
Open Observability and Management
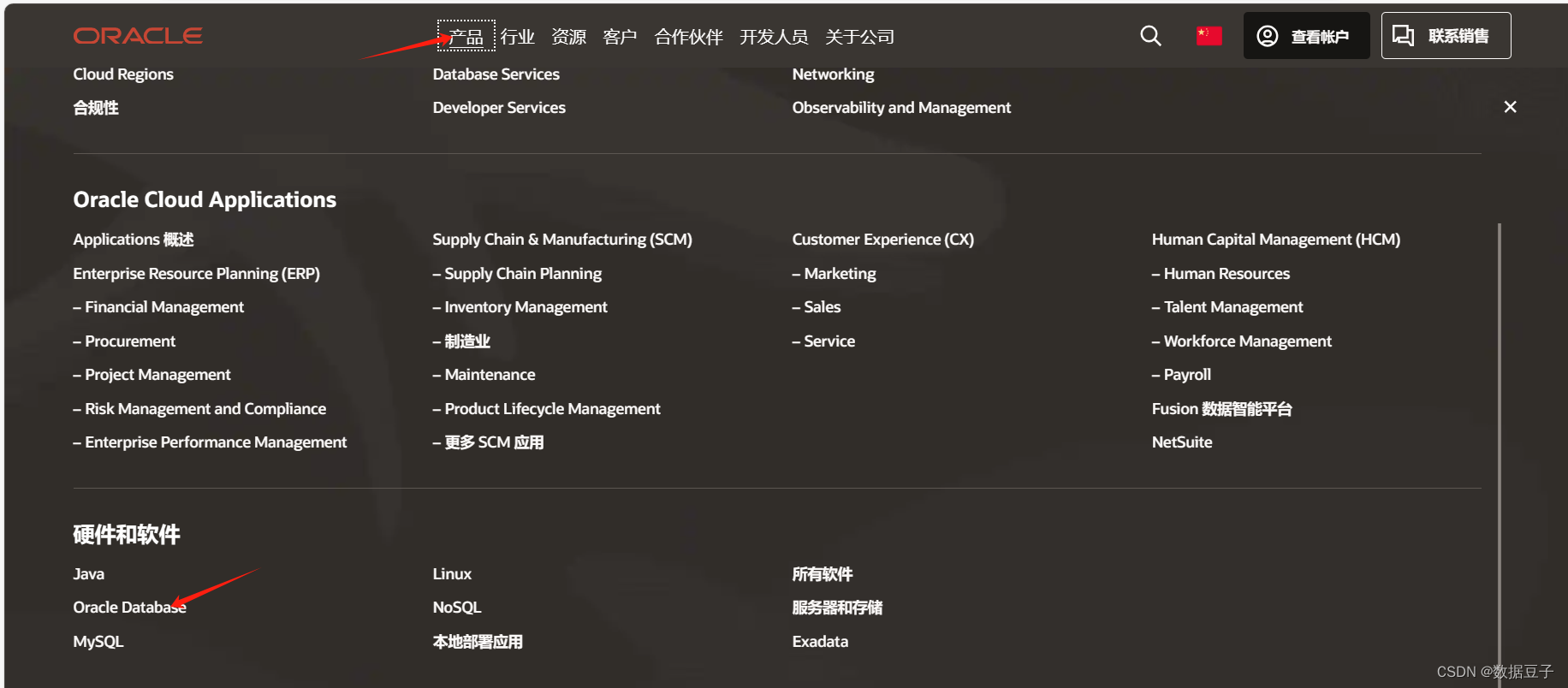901,108
